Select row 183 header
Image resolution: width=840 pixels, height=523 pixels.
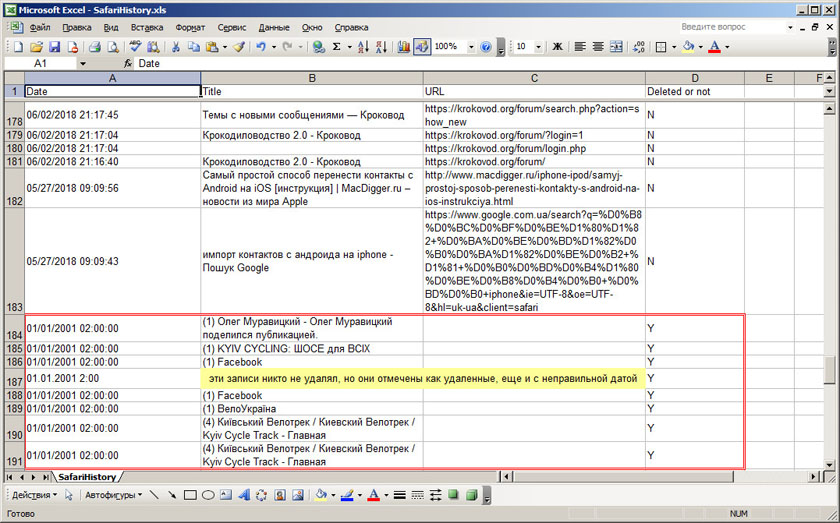[14, 261]
